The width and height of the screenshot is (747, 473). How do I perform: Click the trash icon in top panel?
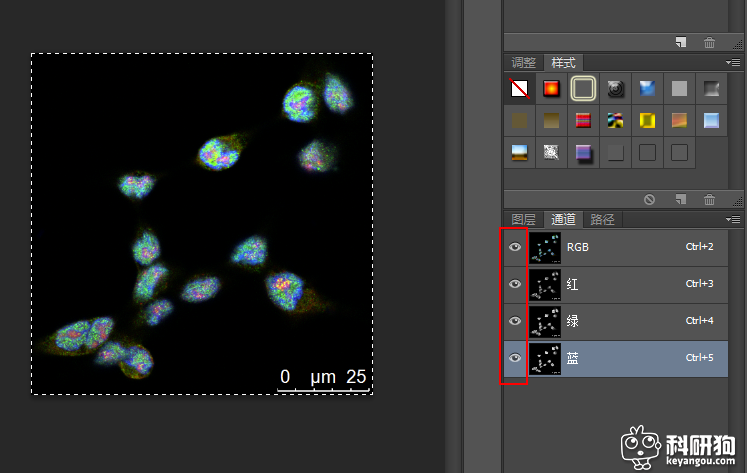coord(709,42)
